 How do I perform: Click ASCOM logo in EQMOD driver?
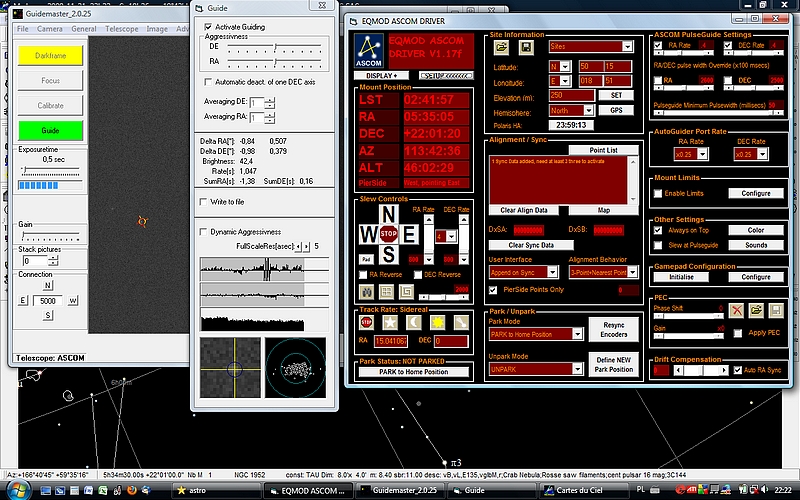pyautogui.click(x=368, y=51)
